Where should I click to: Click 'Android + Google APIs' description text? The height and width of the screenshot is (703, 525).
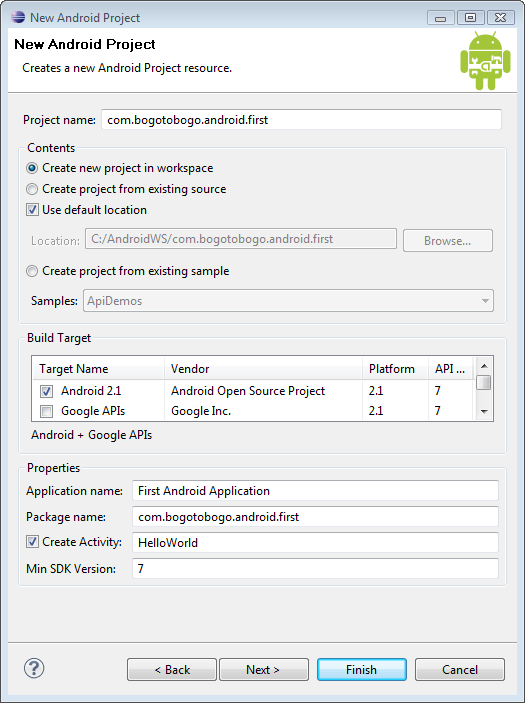point(91,435)
